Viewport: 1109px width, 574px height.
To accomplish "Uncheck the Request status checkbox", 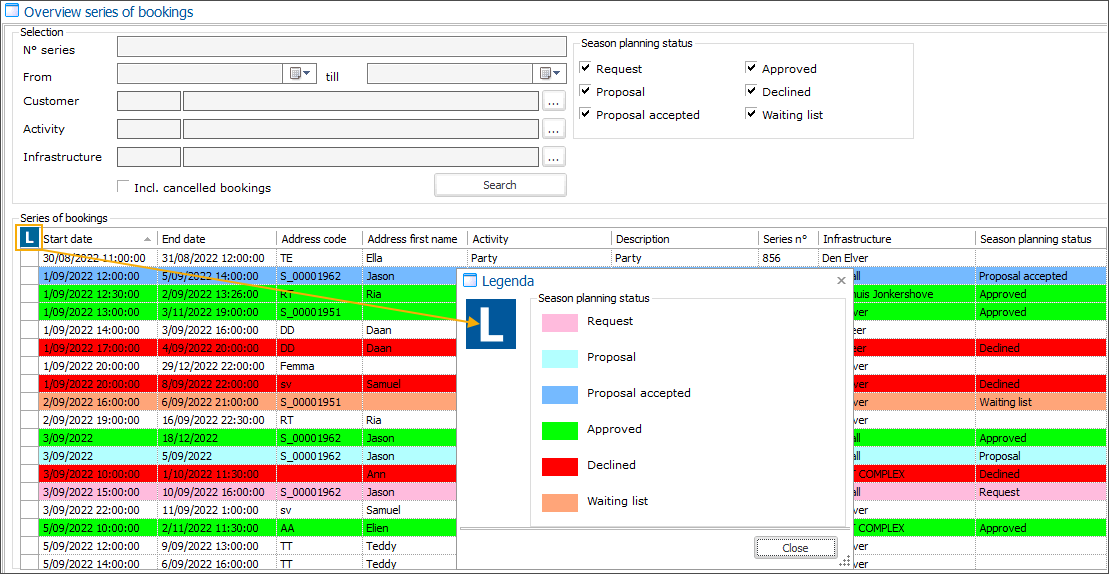I will pyautogui.click(x=585, y=69).
